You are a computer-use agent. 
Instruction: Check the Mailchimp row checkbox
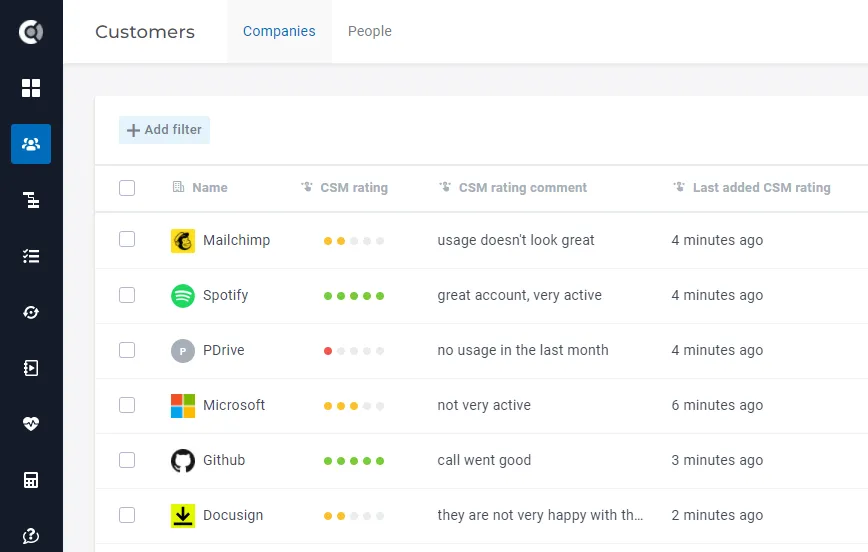pyautogui.click(x=127, y=239)
